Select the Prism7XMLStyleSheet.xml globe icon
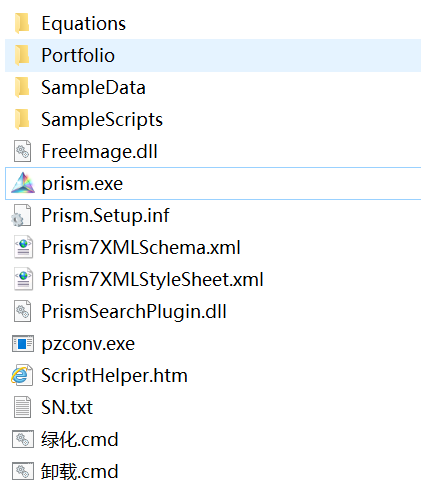Viewport: 421px width, 497px height. coord(23,279)
